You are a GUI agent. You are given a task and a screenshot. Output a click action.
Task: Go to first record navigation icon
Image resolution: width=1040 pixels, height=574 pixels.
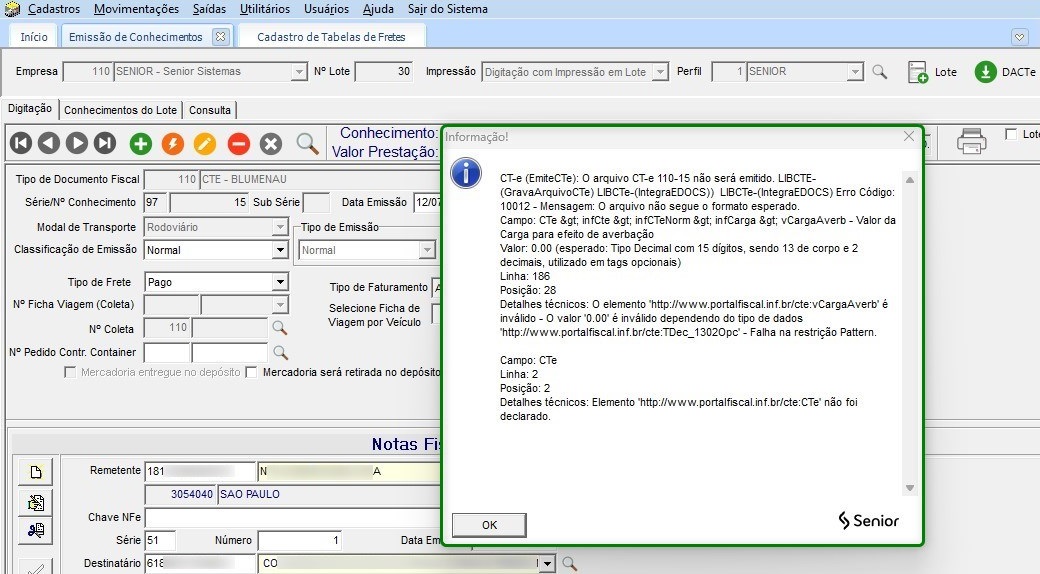[x=21, y=143]
